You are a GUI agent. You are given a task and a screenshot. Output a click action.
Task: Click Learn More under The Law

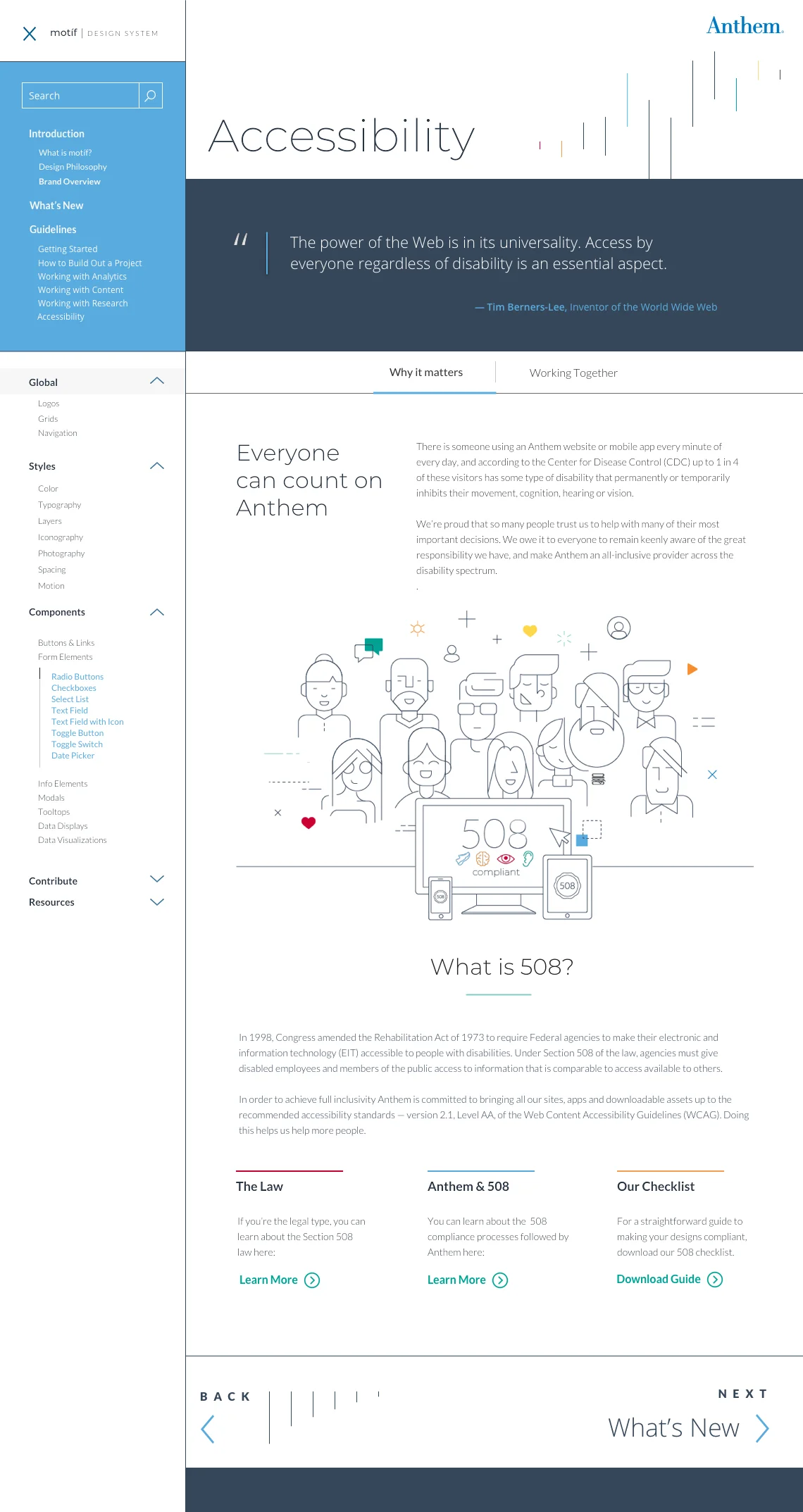[x=268, y=1280]
